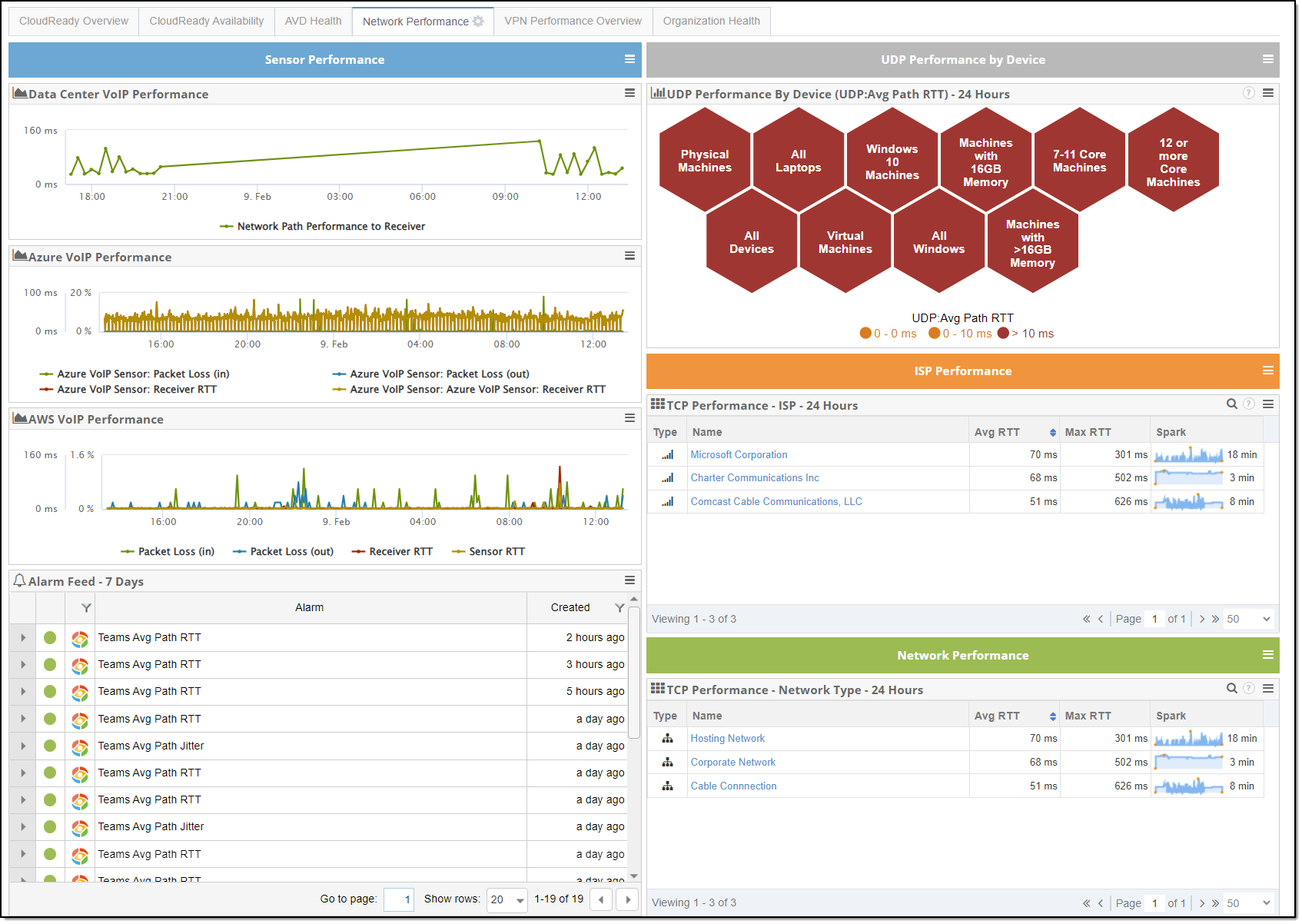Expand the first Teams Avg Path RTT alarm
Viewport: 1302px width, 924px height.
[x=22, y=637]
